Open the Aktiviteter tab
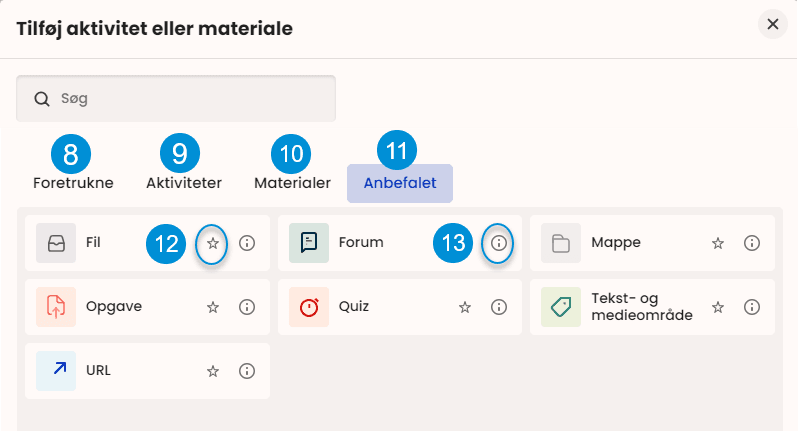This screenshot has height=431, width=798. (184, 183)
